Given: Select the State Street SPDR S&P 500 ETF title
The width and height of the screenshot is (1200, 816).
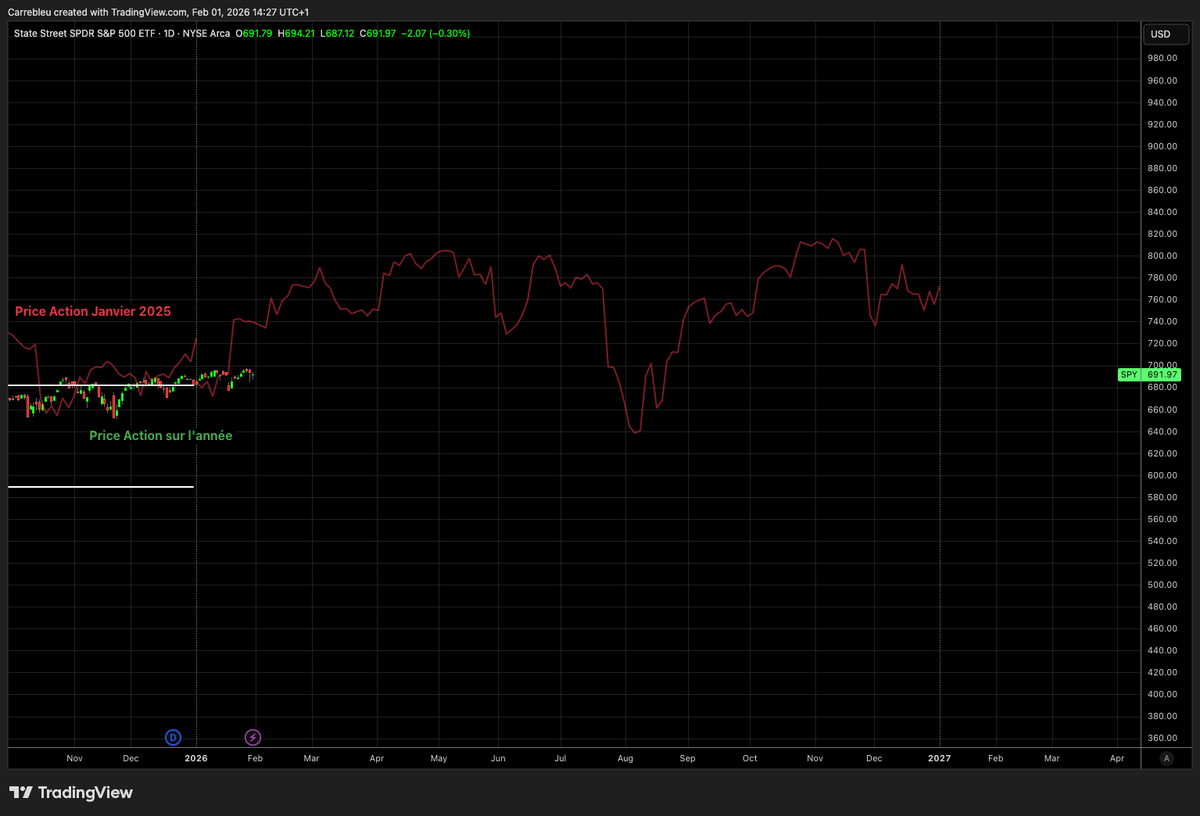Looking at the screenshot, I should click(86, 33).
